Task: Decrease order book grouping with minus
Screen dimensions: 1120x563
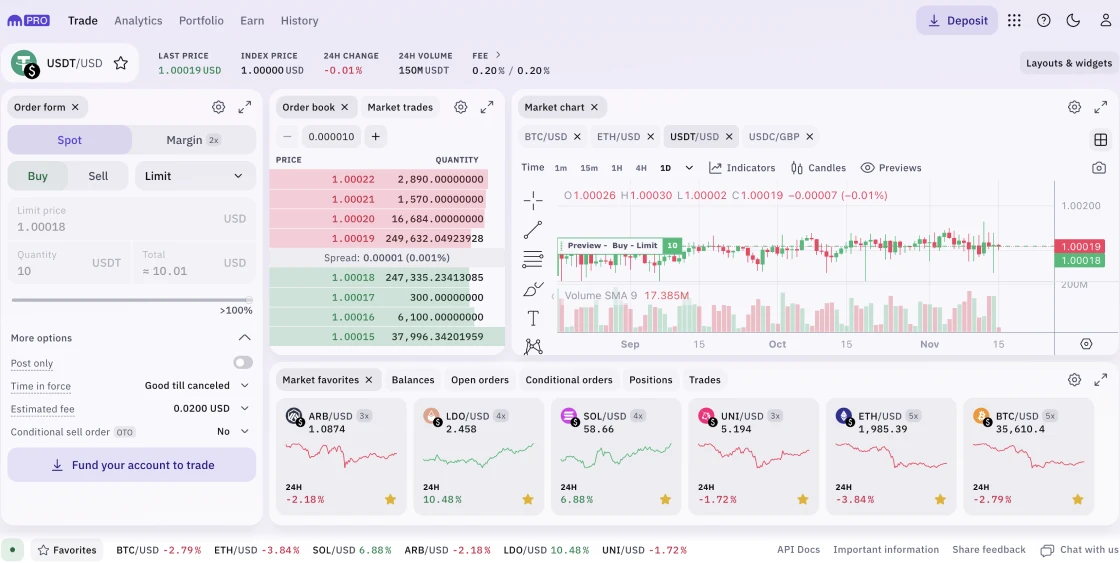Action: coord(287,136)
